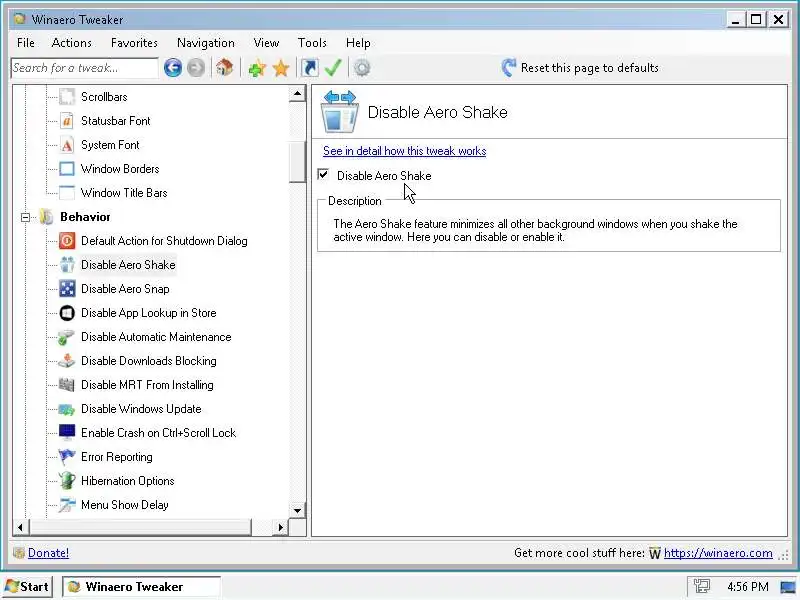Screen dimensions: 800x600
Task: Select Hibernation Options in the tree
Action: (128, 481)
